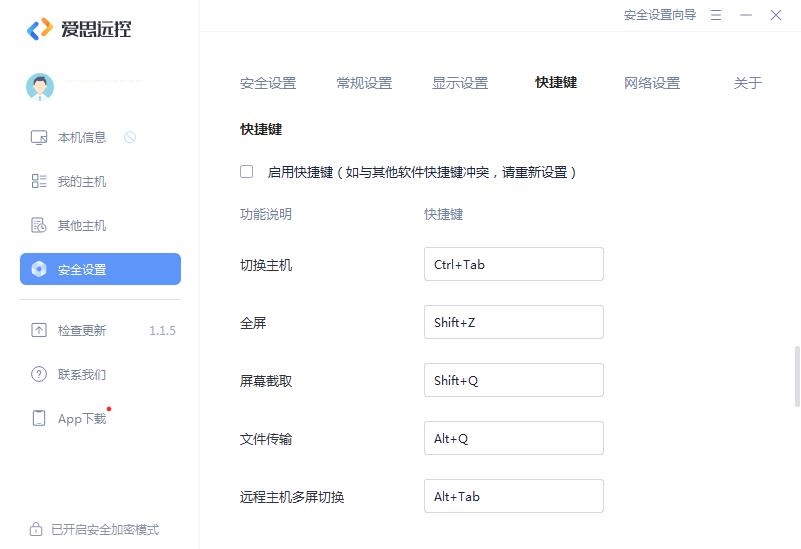Image resolution: width=801 pixels, height=549 pixels.
Task: Open 联系我们 question mark icon
Action: tap(39, 374)
